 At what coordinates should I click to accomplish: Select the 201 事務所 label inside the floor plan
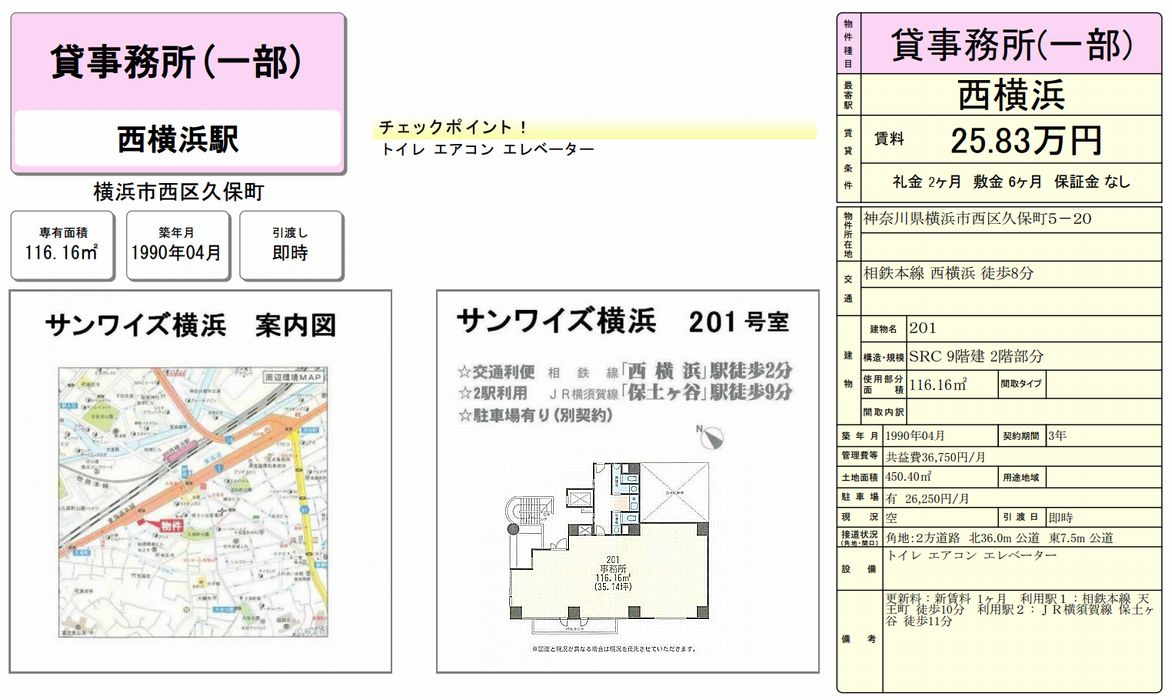(613, 564)
